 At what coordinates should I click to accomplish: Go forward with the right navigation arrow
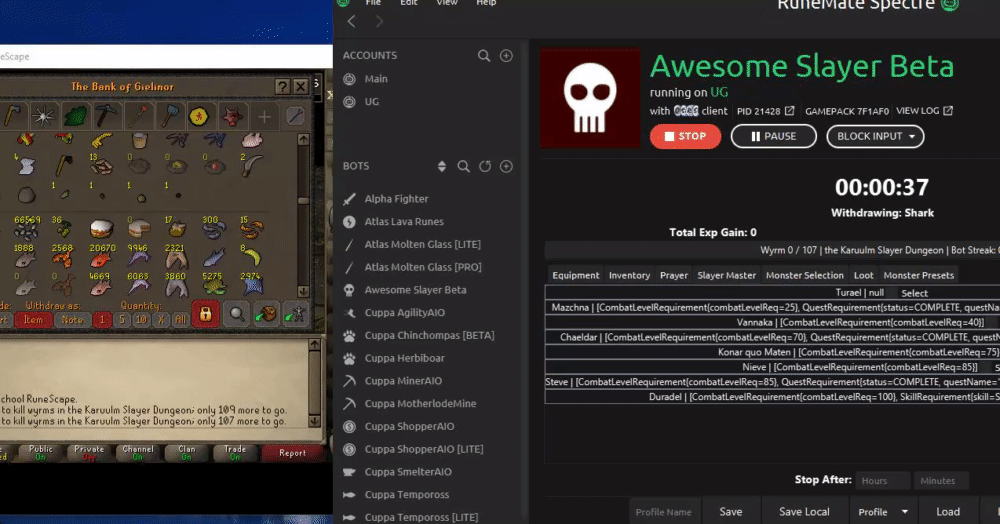379,22
